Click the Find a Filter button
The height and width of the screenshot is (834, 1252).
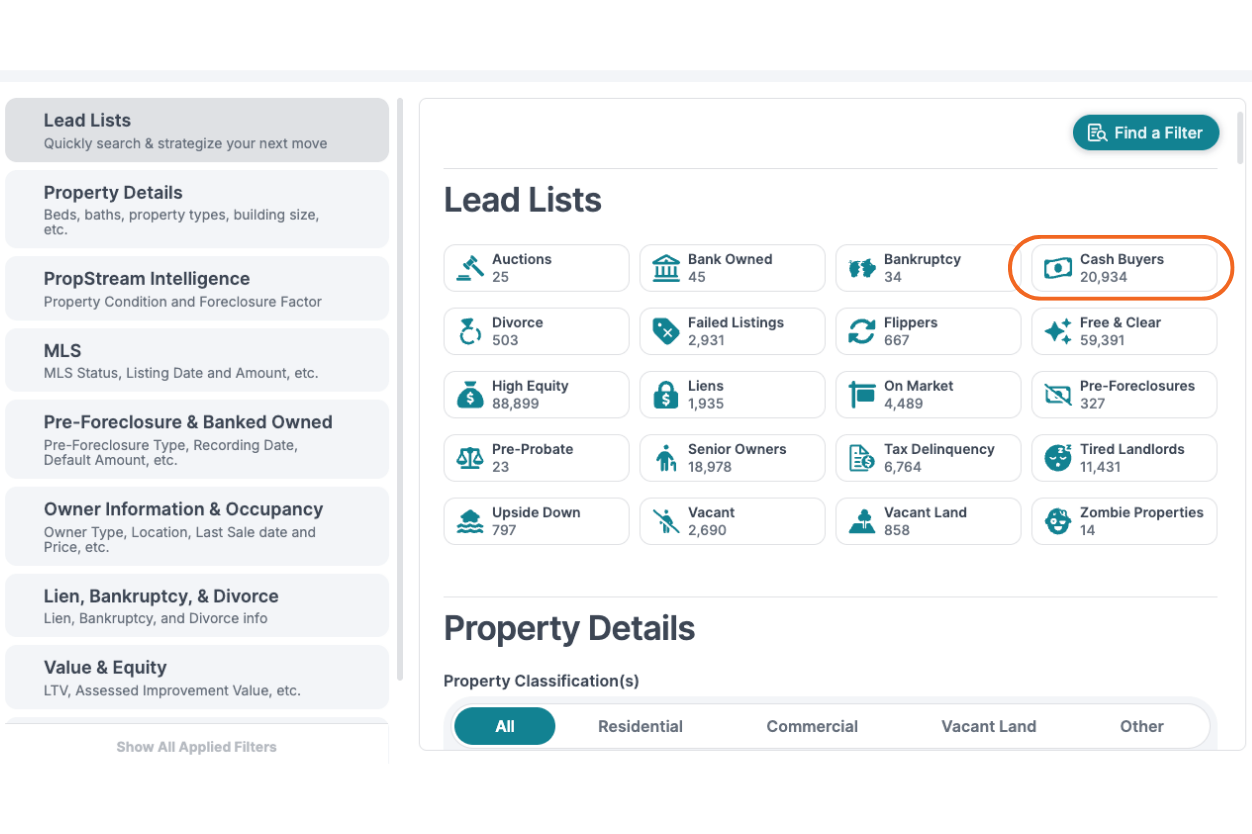point(1146,132)
